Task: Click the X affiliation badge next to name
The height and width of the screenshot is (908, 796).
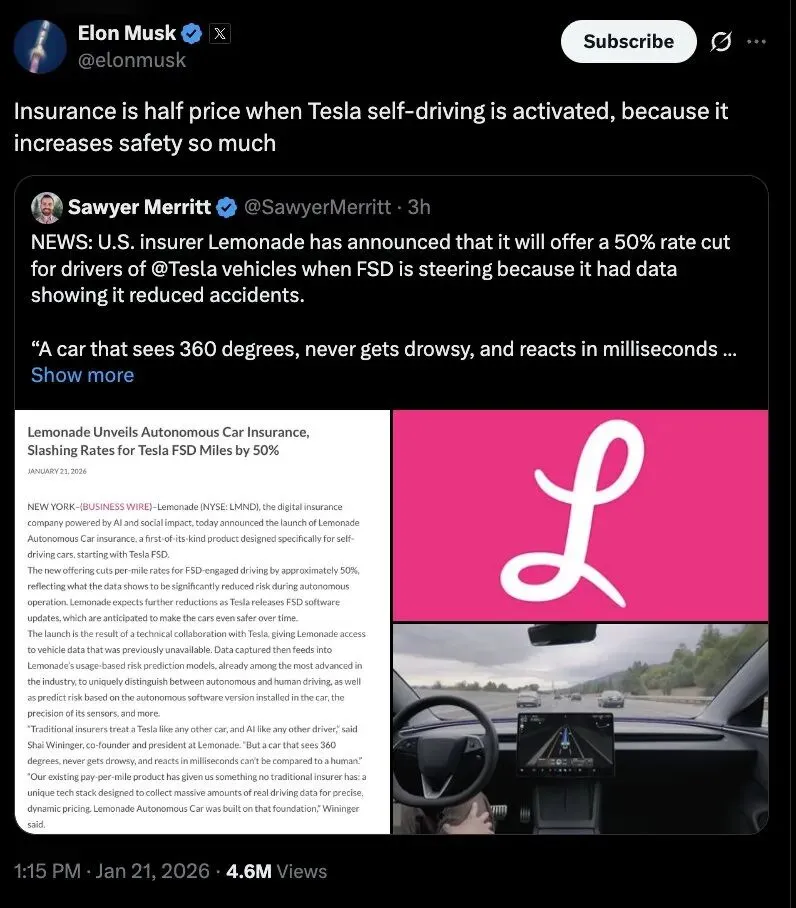Action: [x=219, y=34]
